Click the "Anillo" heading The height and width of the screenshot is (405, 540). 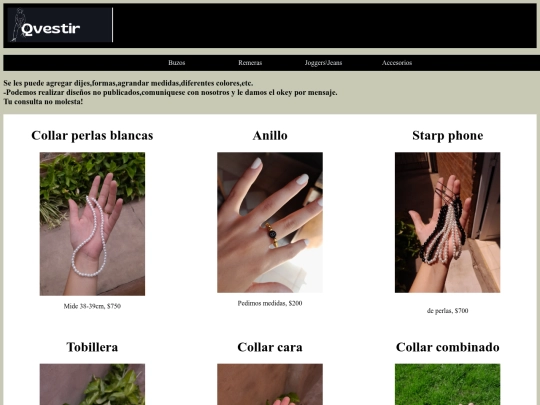point(270,135)
